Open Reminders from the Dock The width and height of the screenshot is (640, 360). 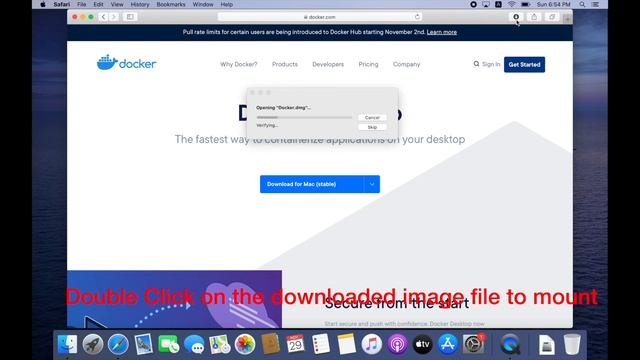click(x=321, y=344)
